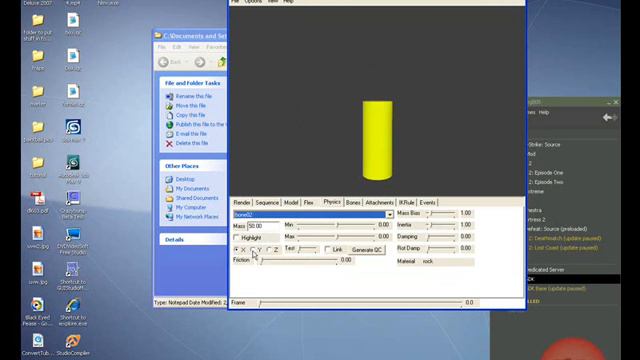Image resolution: width=640 pixels, height=360 pixels.
Task: Click the Max constraint slider
Action: (336, 237)
